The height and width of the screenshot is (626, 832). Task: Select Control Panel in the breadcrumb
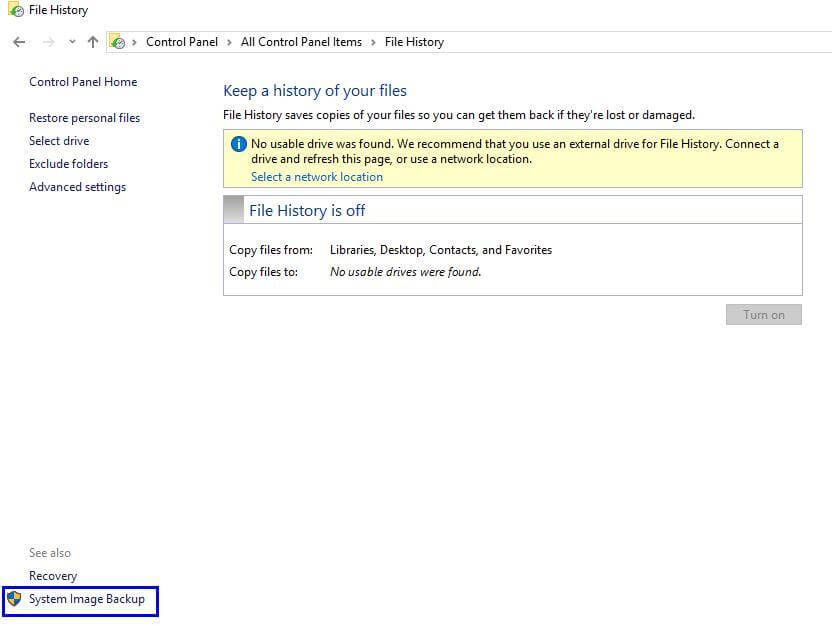[182, 42]
